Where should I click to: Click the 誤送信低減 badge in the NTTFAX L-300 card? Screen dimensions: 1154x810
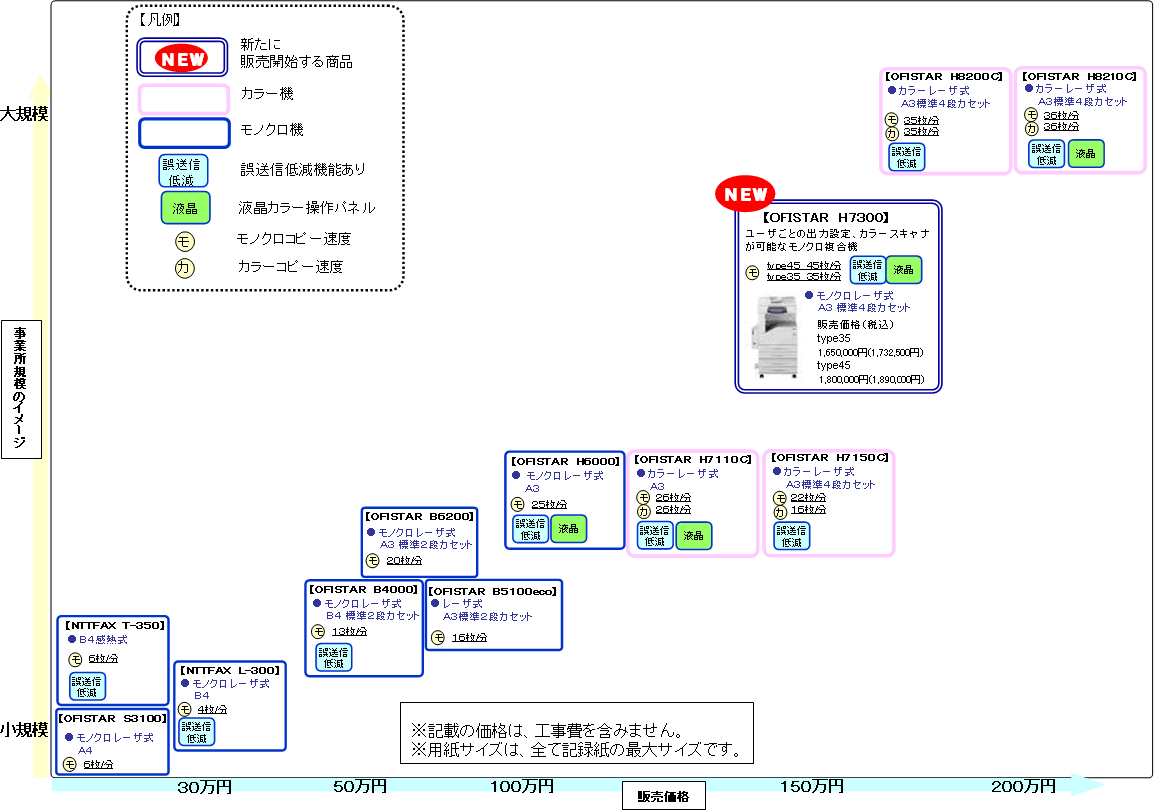[x=197, y=732]
